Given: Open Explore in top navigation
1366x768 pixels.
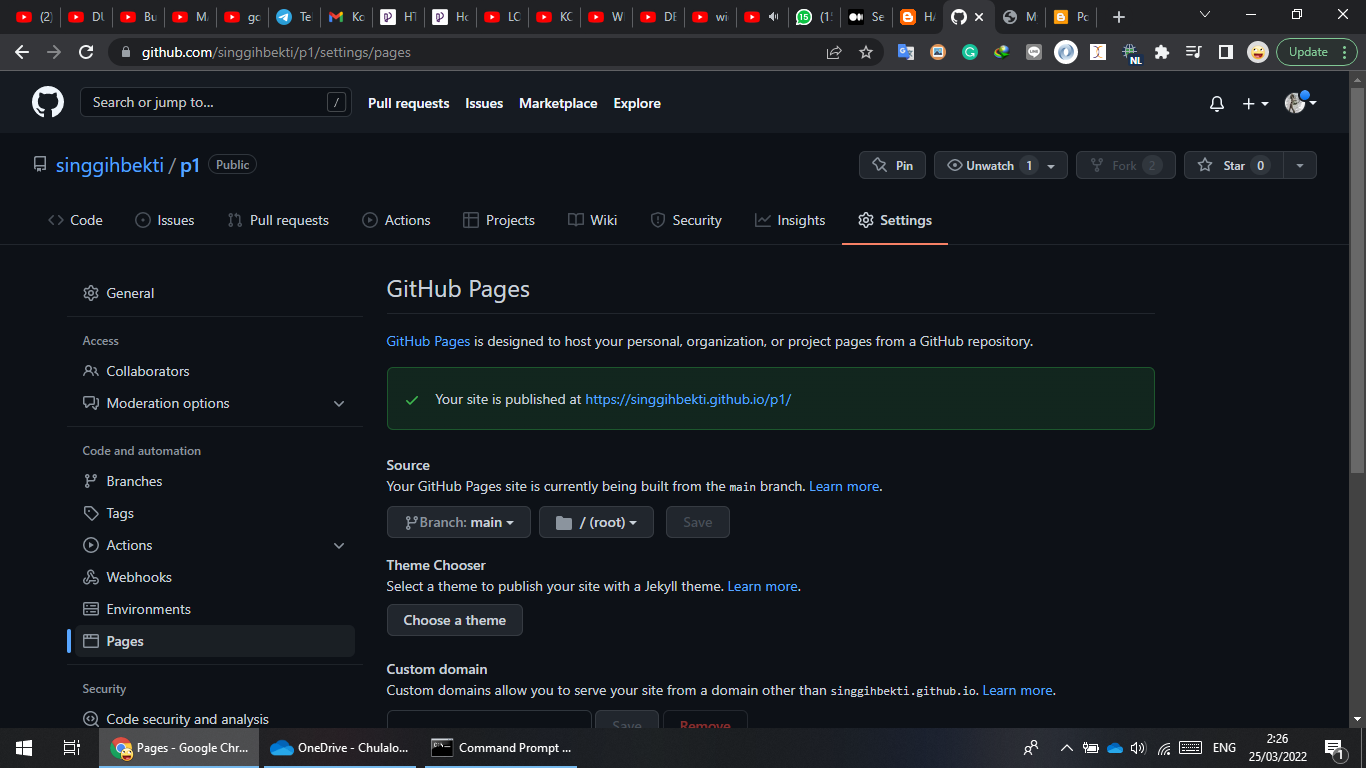Looking at the screenshot, I should tap(637, 103).
